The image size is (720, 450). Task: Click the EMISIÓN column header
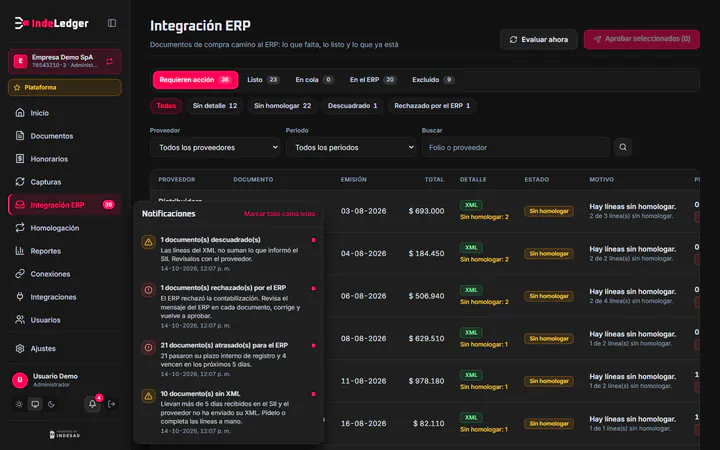point(354,180)
